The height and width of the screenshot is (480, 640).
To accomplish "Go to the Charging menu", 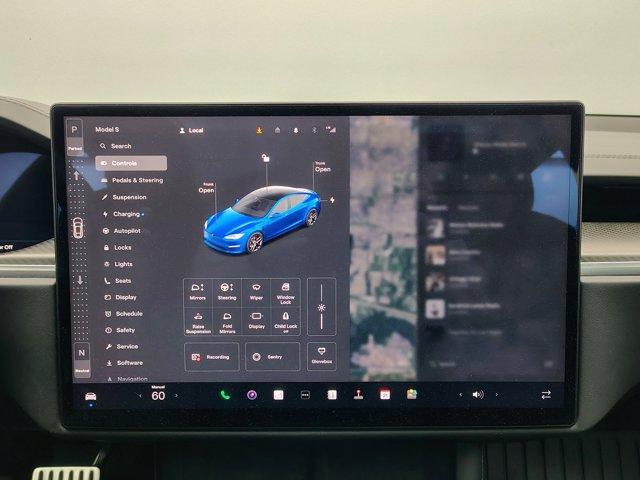I will click(122, 214).
